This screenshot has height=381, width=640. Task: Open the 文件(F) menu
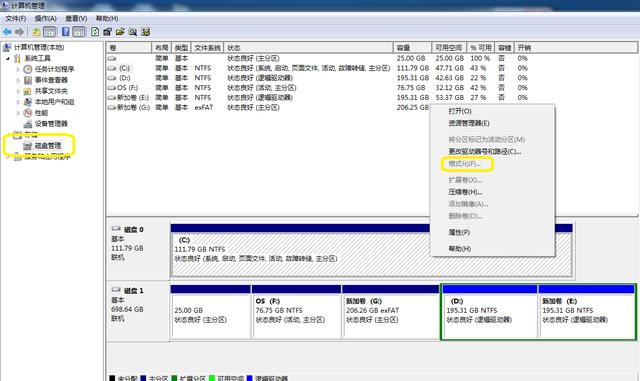pyautogui.click(x=16, y=18)
